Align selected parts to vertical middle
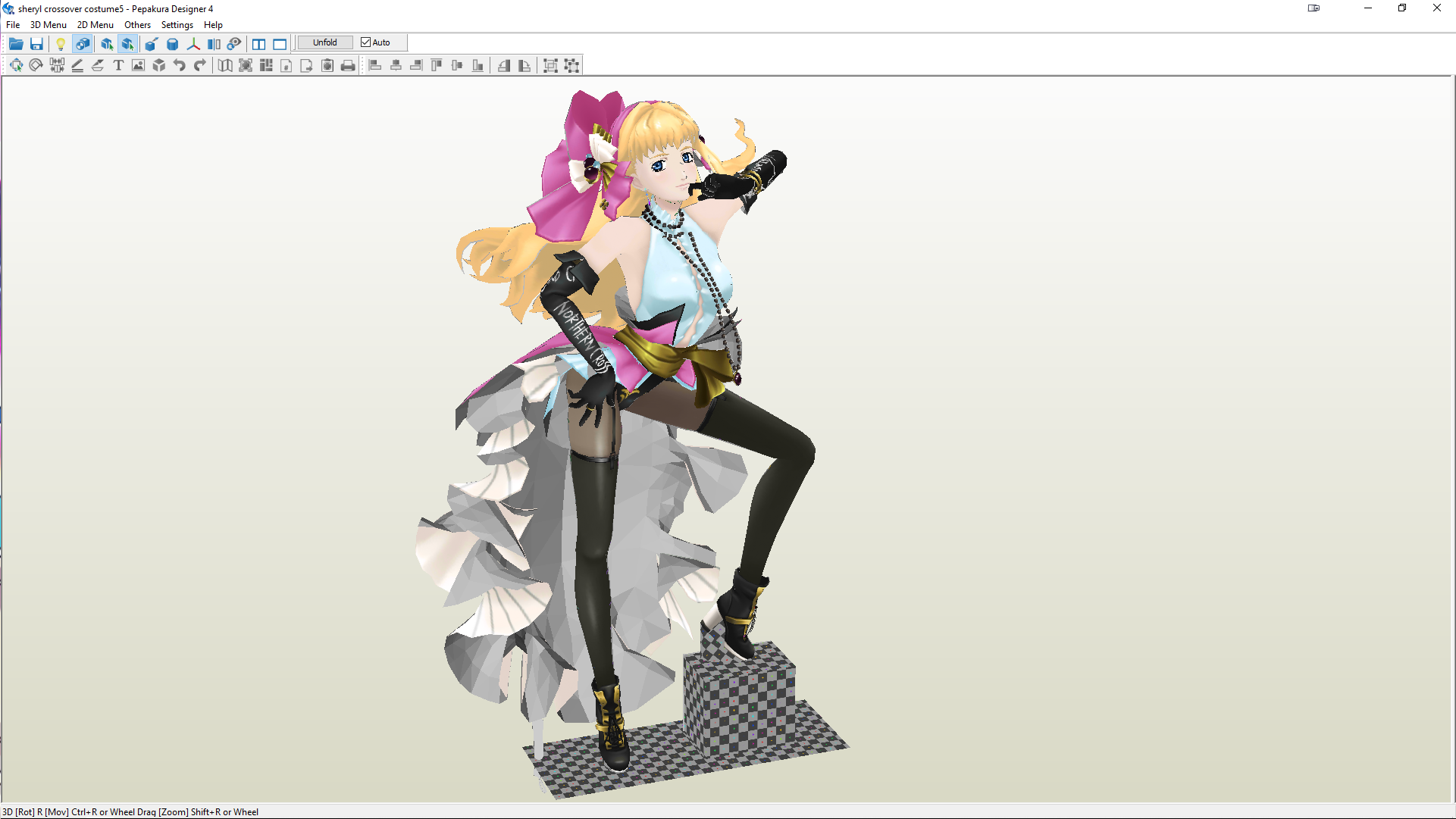Viewport: 1456px width, 819px height. [x=457, y=65]
